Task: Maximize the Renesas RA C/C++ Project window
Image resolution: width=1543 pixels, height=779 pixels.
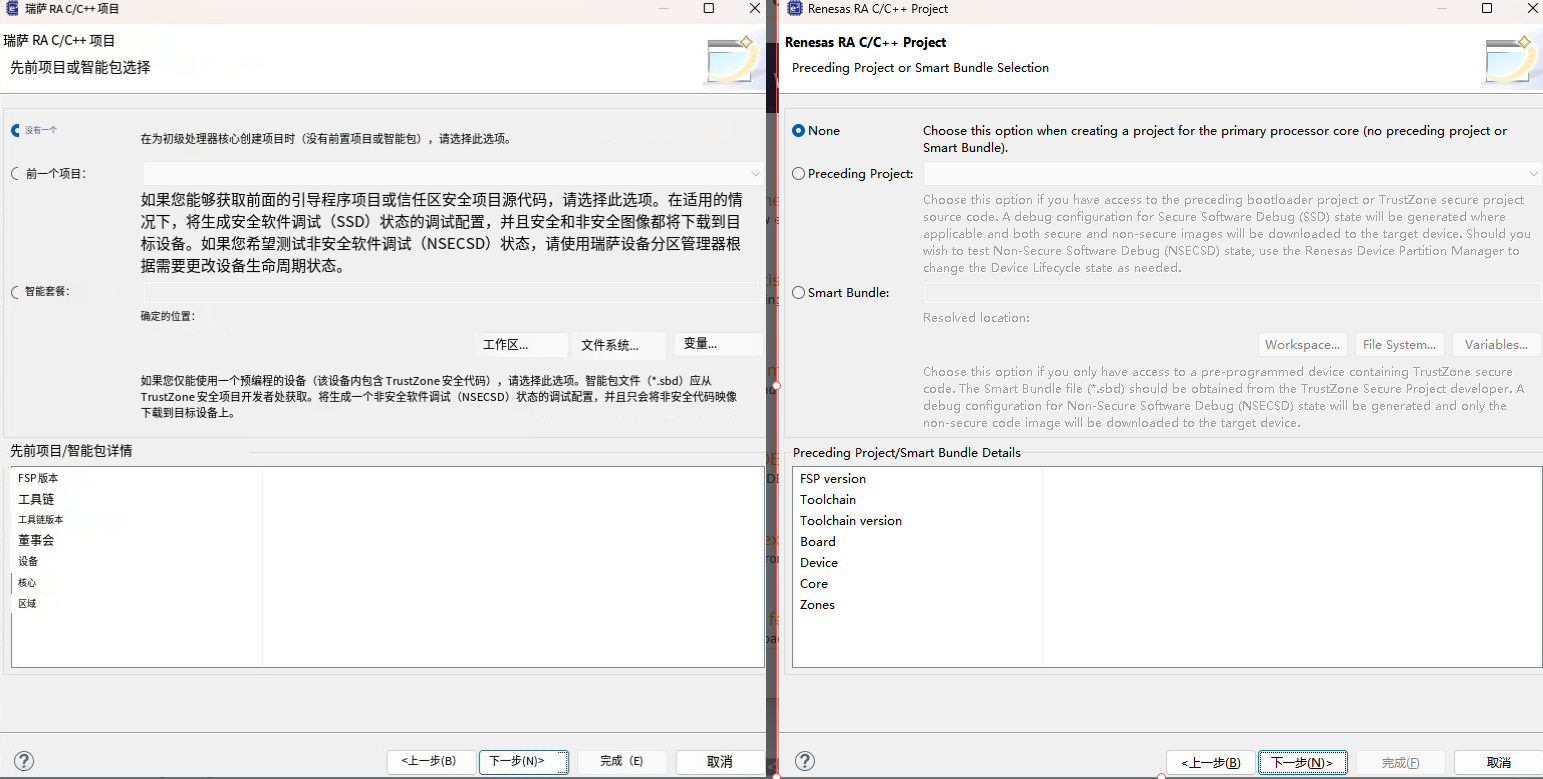Action: click(x=1487, y=8)
